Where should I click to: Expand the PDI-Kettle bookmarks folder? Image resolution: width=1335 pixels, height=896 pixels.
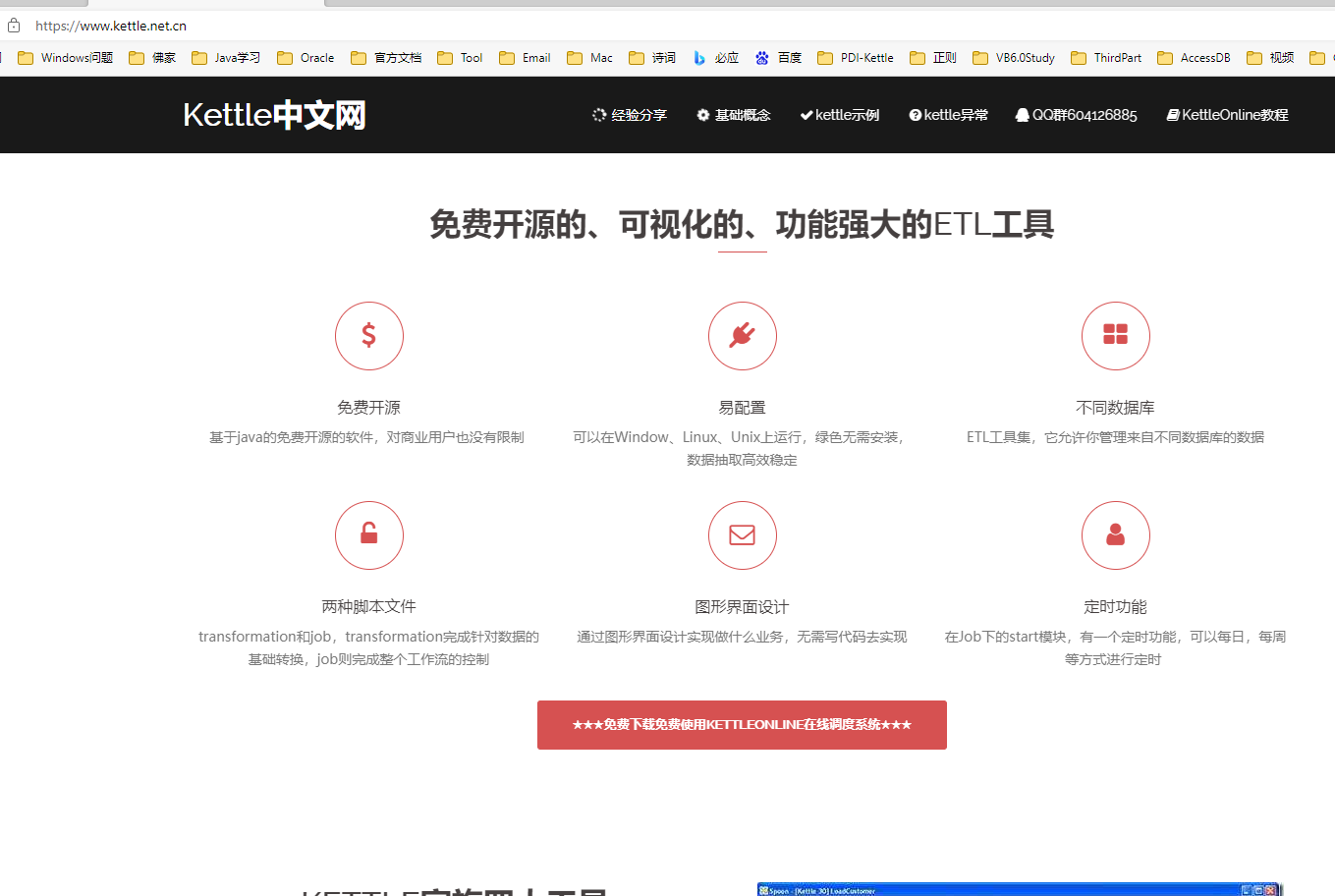855,57
